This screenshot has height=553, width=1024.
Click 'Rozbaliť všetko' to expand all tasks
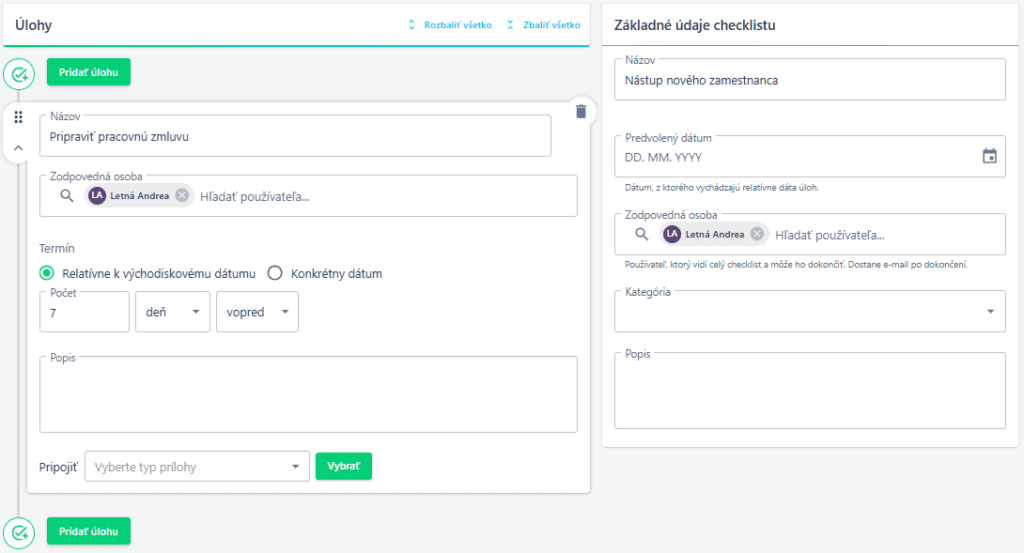[449, 25]
